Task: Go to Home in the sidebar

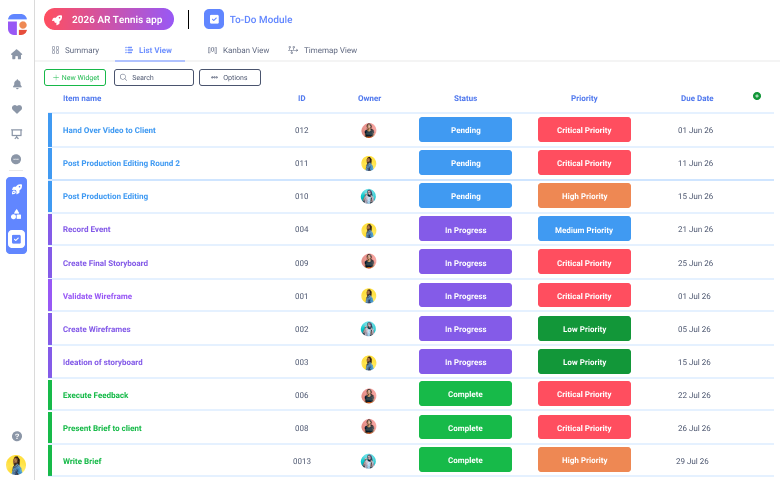Action: 16,55
